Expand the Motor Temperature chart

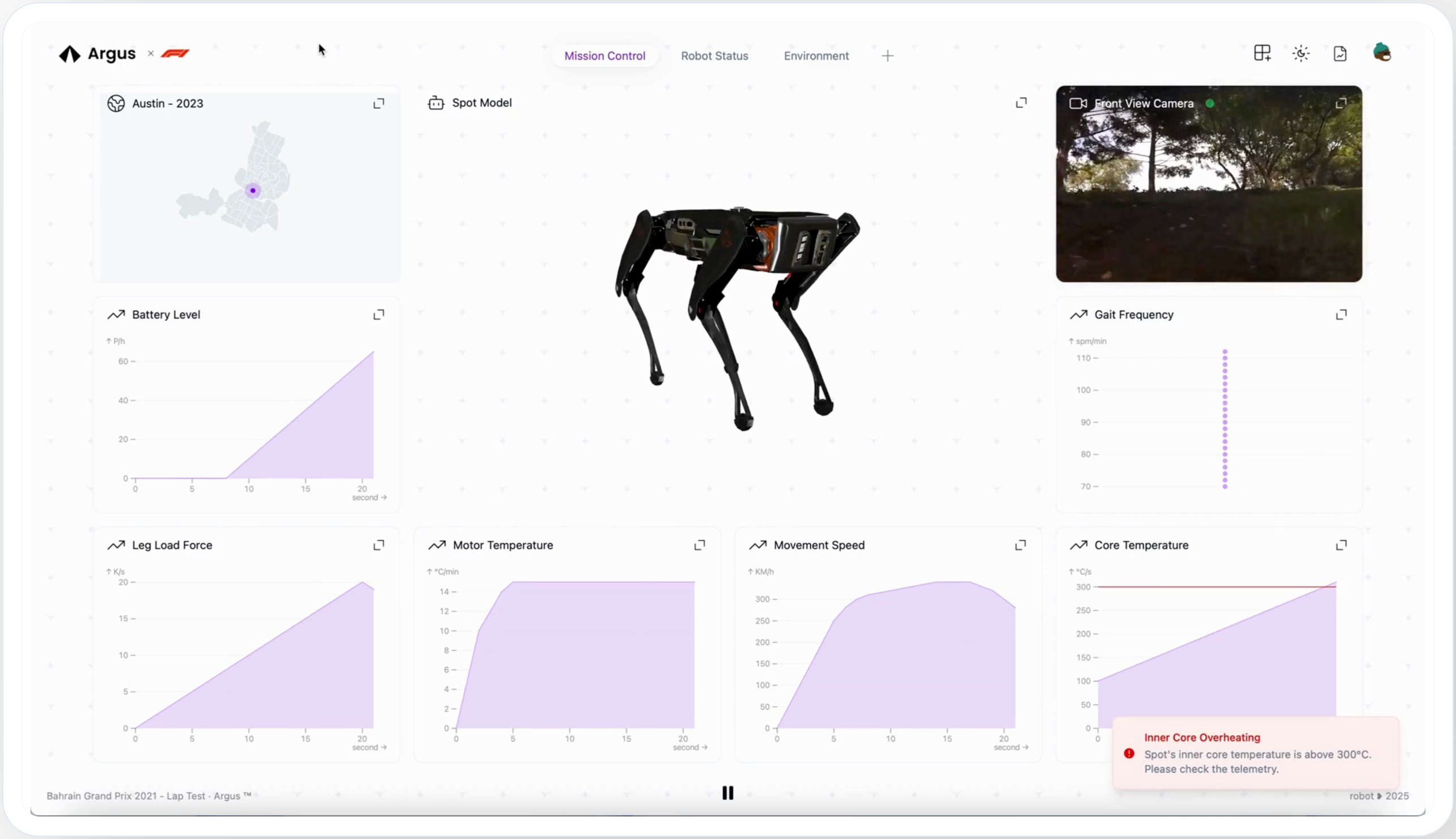pos(700,545)
